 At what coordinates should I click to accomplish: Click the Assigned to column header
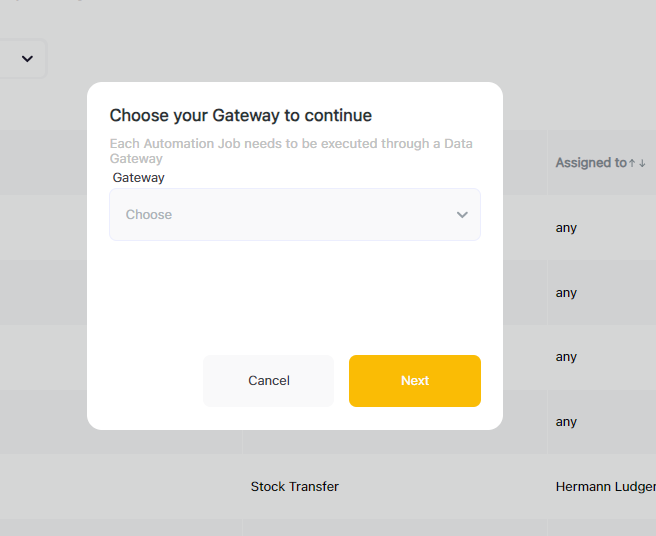[x=590, y=163]
